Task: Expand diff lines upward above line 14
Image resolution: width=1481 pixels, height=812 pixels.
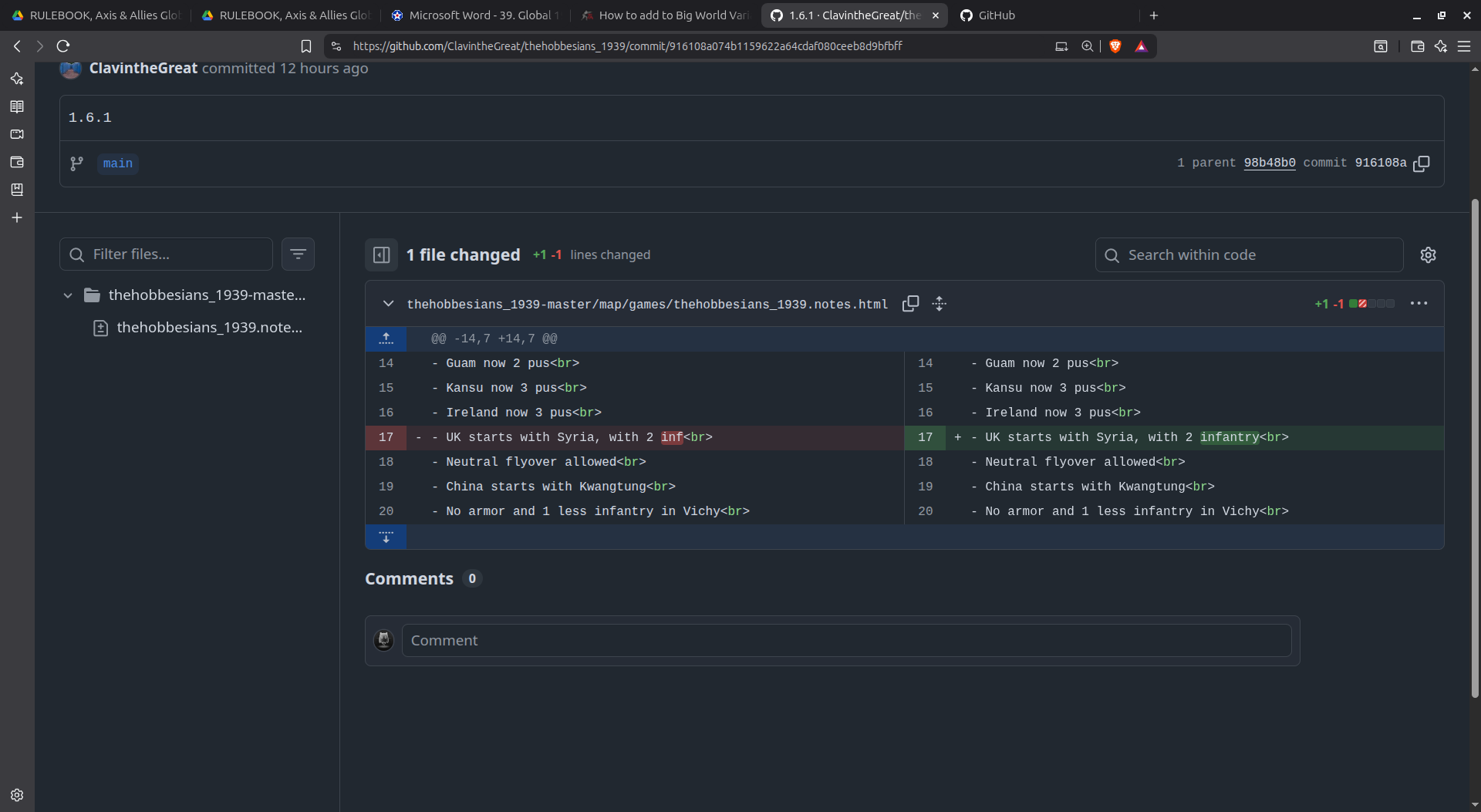Action: (386, 339)
